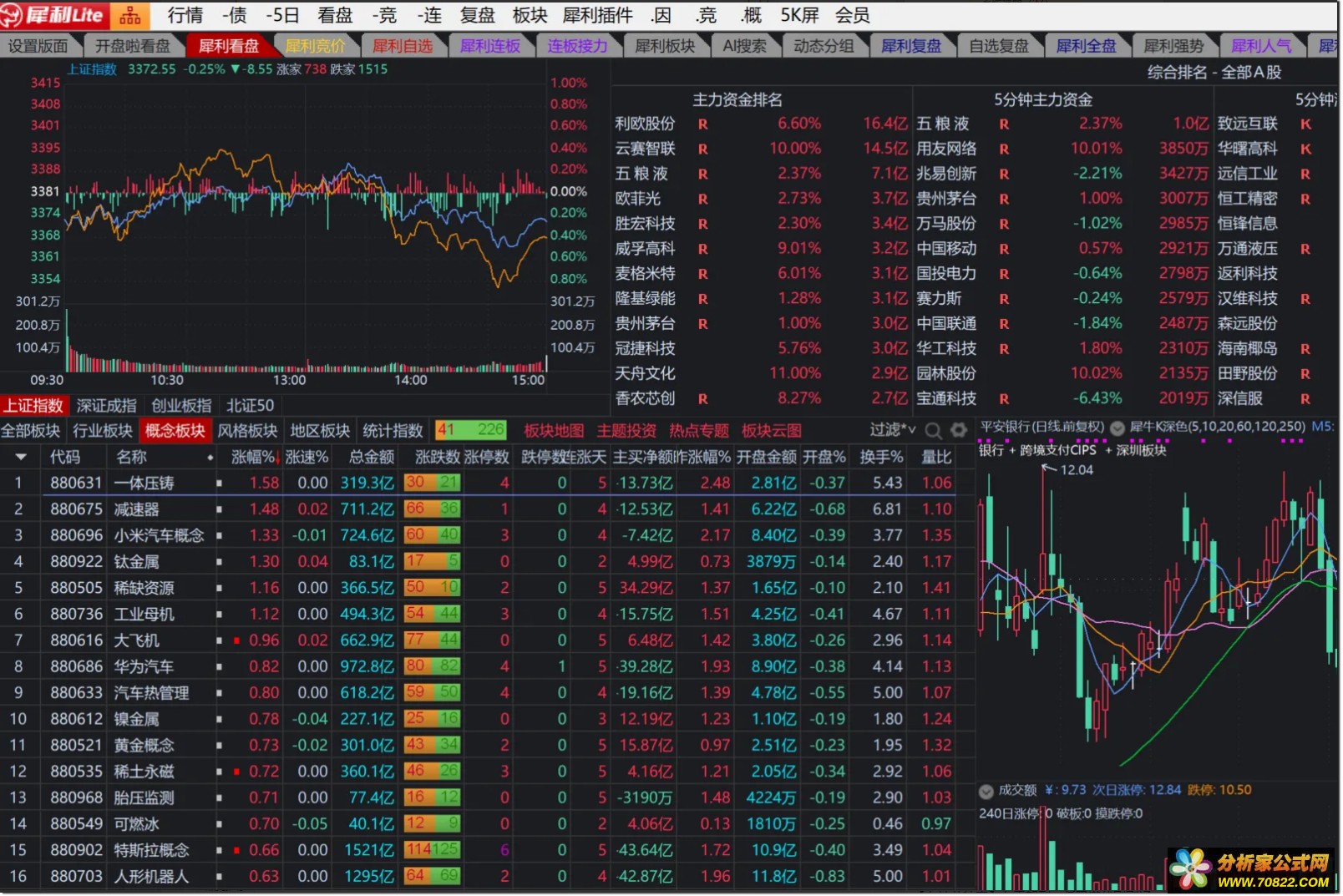Click the K marker beside 致远互联
Screen dimensions: 1343x896
(1305, 124)
